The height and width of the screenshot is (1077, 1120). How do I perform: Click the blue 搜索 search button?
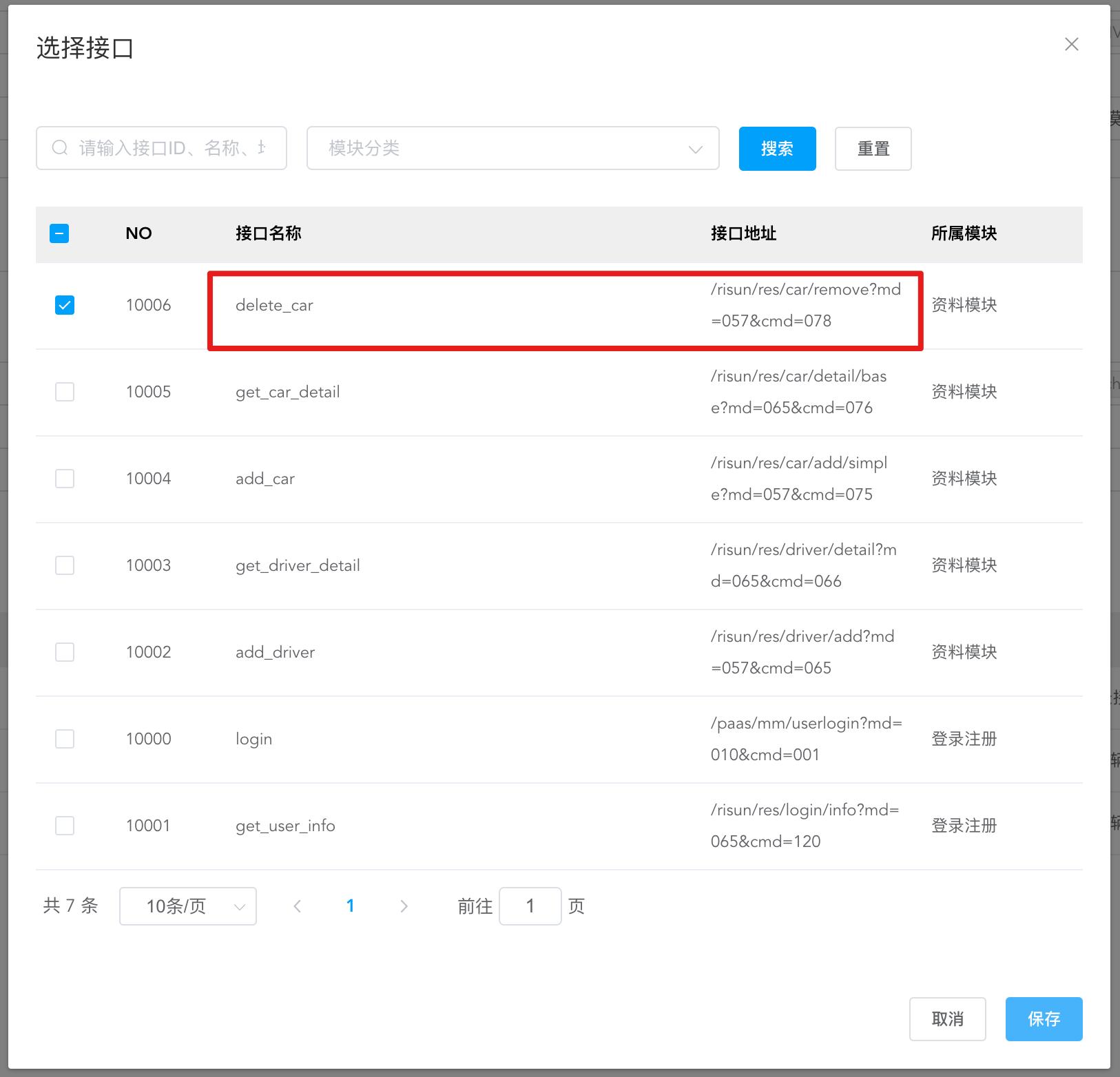(x=777, y=148)
